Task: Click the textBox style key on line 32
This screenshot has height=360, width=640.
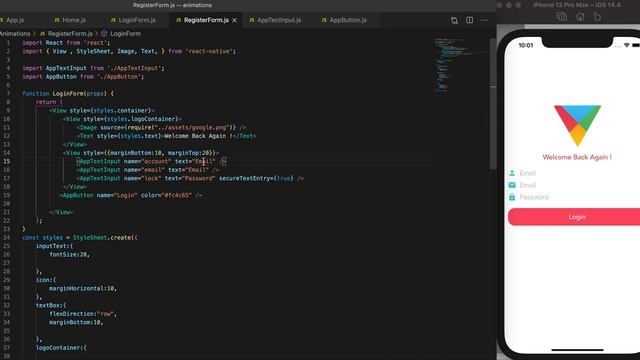Action: [51, 305]
